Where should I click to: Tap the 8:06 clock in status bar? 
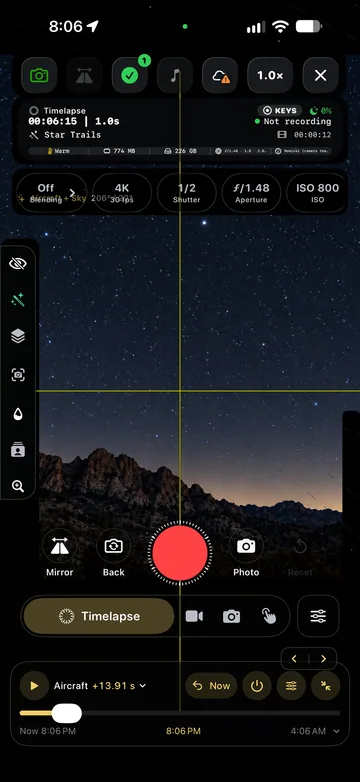click(66, 26)
